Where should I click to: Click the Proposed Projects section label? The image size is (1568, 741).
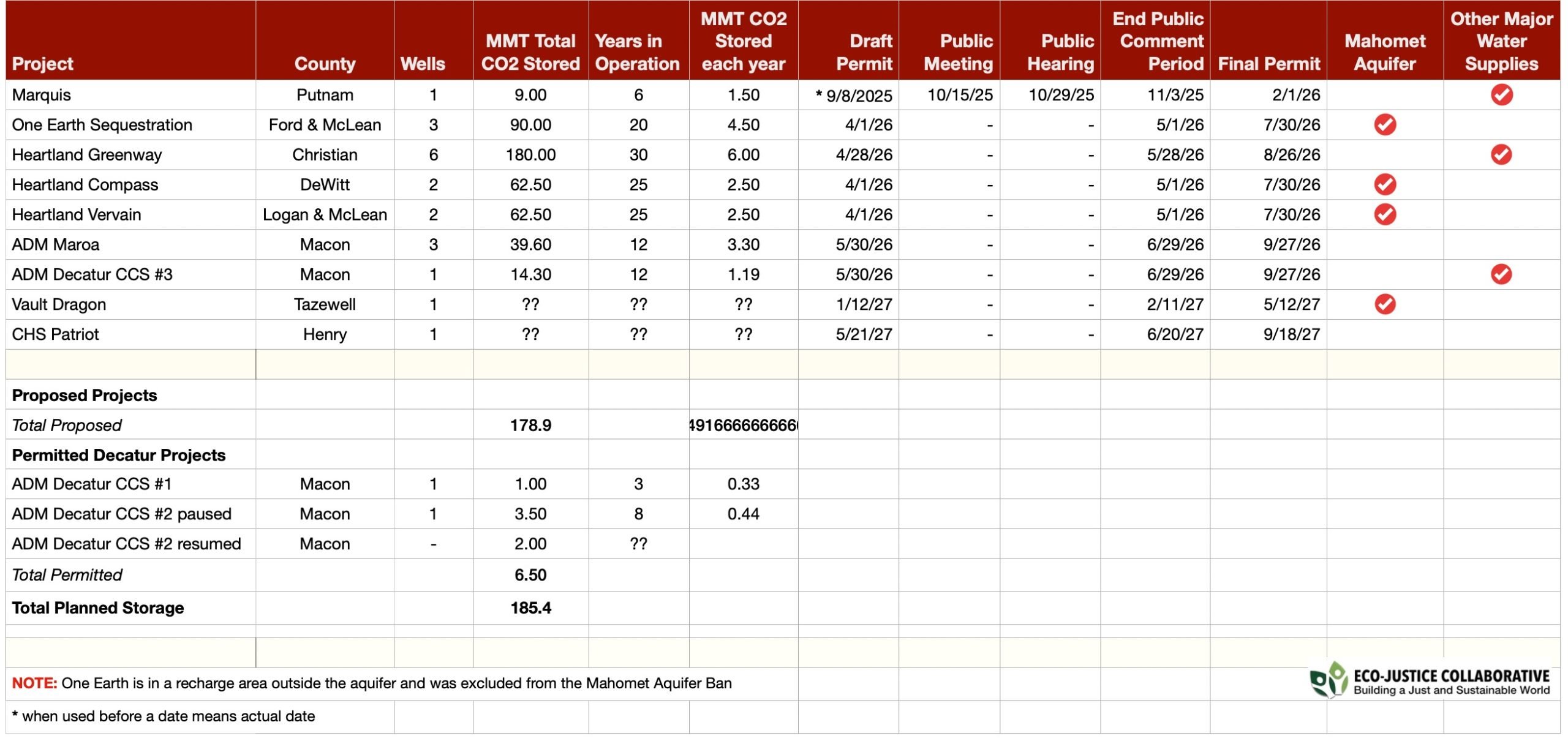(85, 395)
